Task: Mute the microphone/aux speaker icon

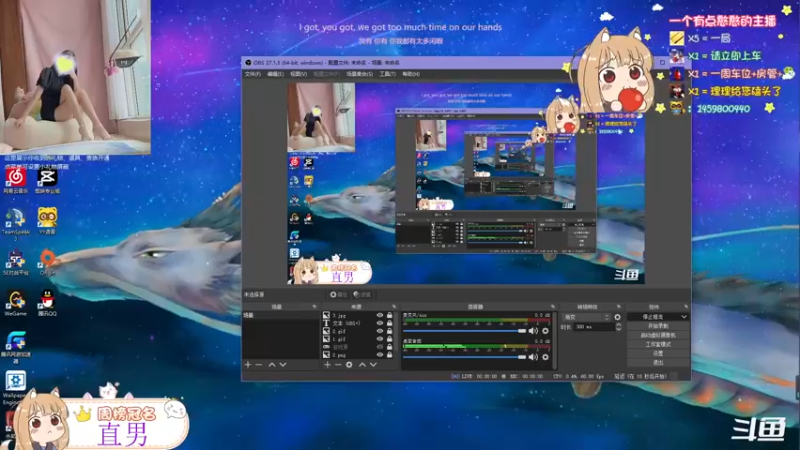Action: 533,331
